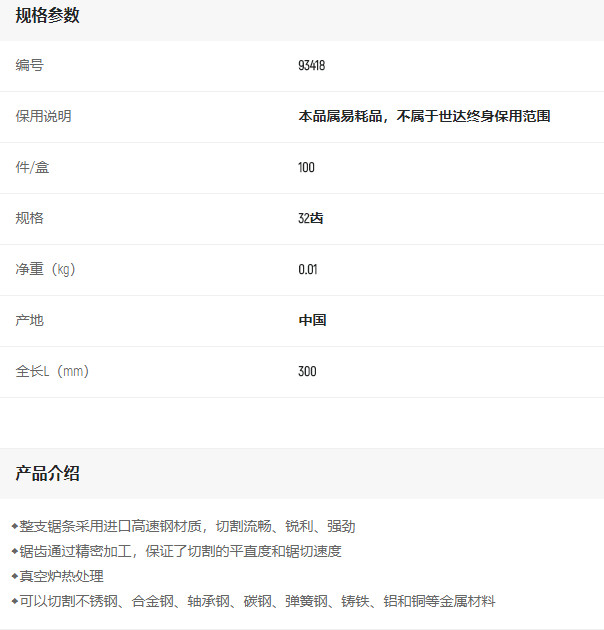Click the diamond bullet before 整支锯条
Image resolution: width=604 pixels, height=630 pixels.
click(15, 526)
